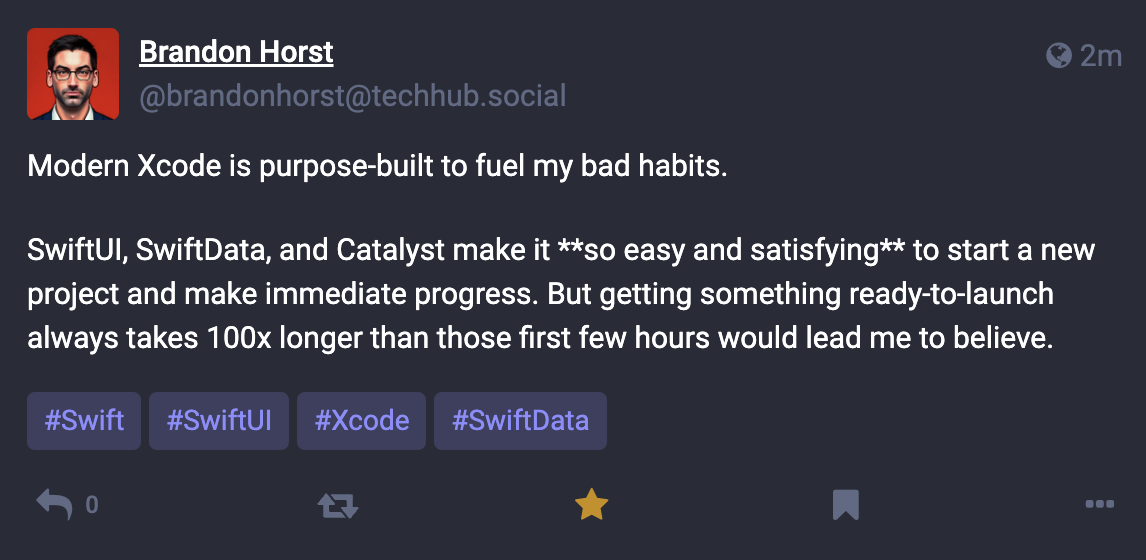Image resolution: width=1146 pixels, height=560 pixels.
Task: Open Brandon Horst's profile picture
Action: coord(73,74)
